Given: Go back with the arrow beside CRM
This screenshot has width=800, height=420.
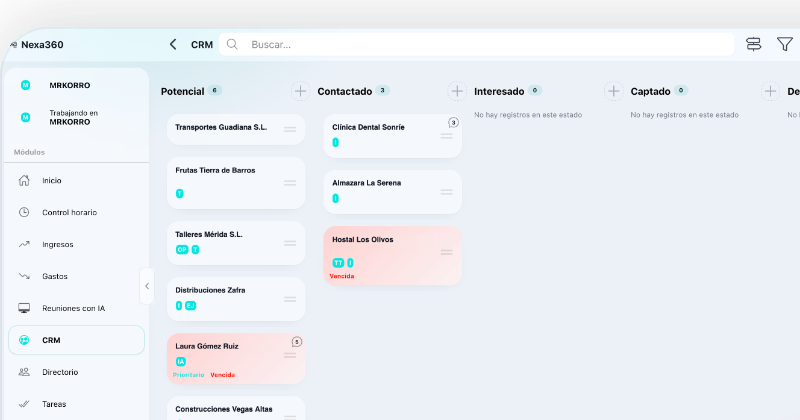Looking at the screenshot, I should point(173,44).
